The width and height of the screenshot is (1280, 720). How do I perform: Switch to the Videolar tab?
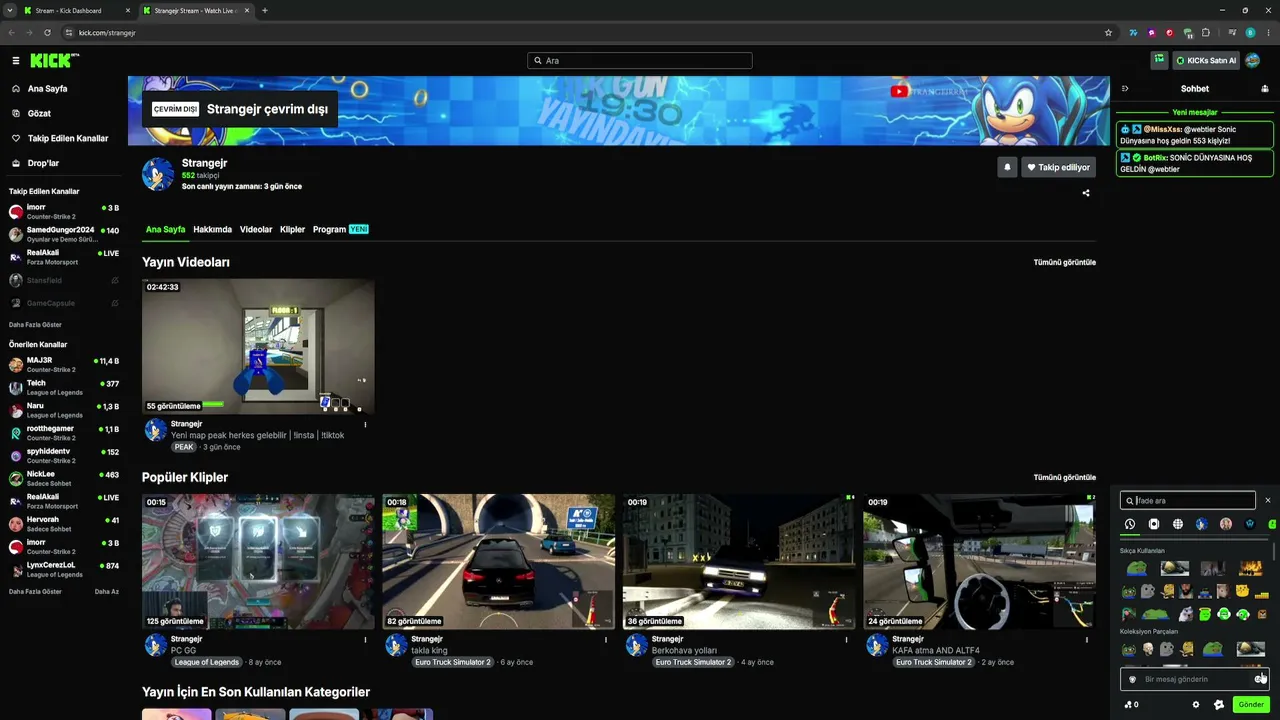click(256, 229)
